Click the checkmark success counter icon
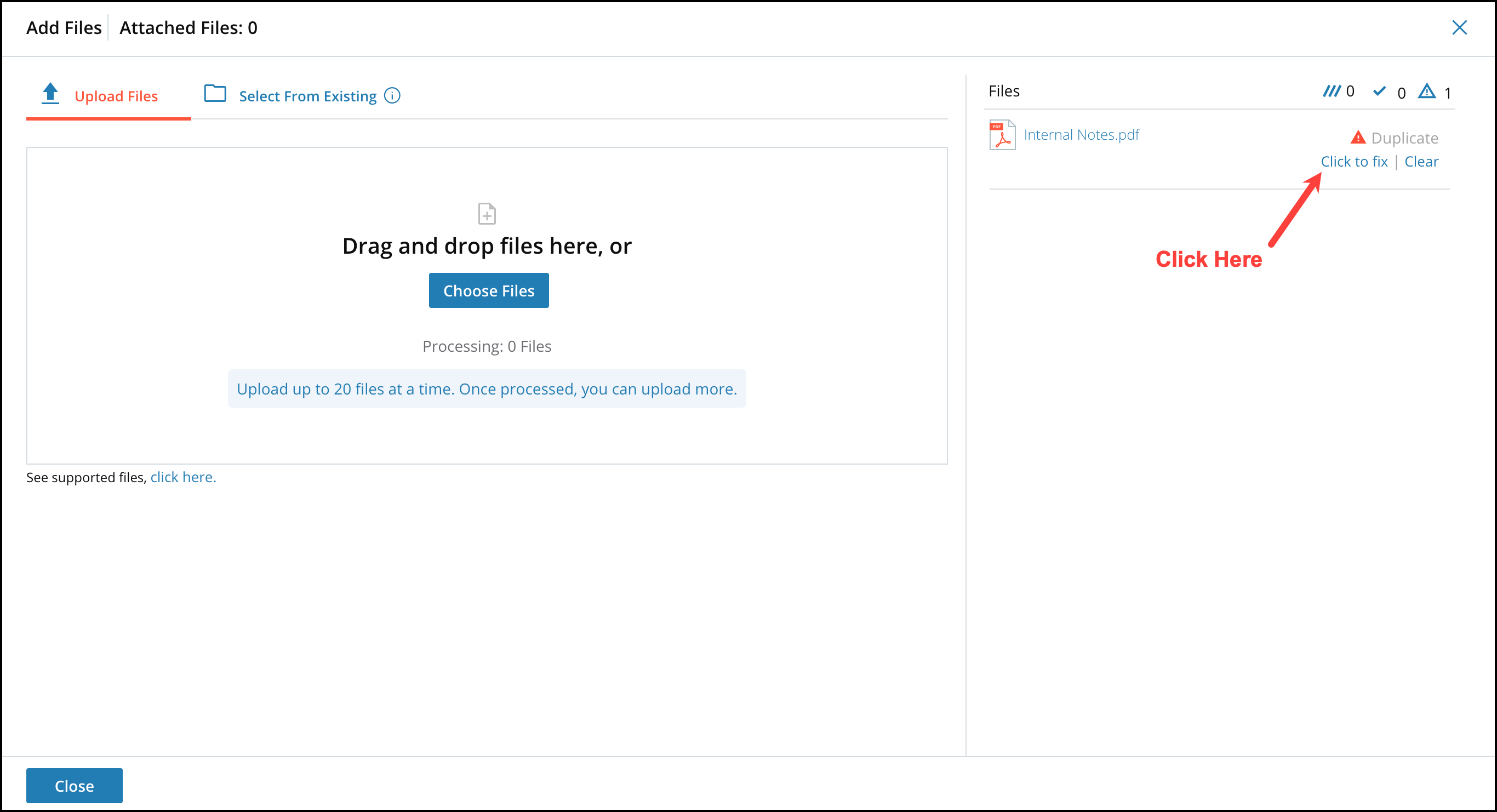Screen dimensions: 1497x812 [x=1380, y=92]
